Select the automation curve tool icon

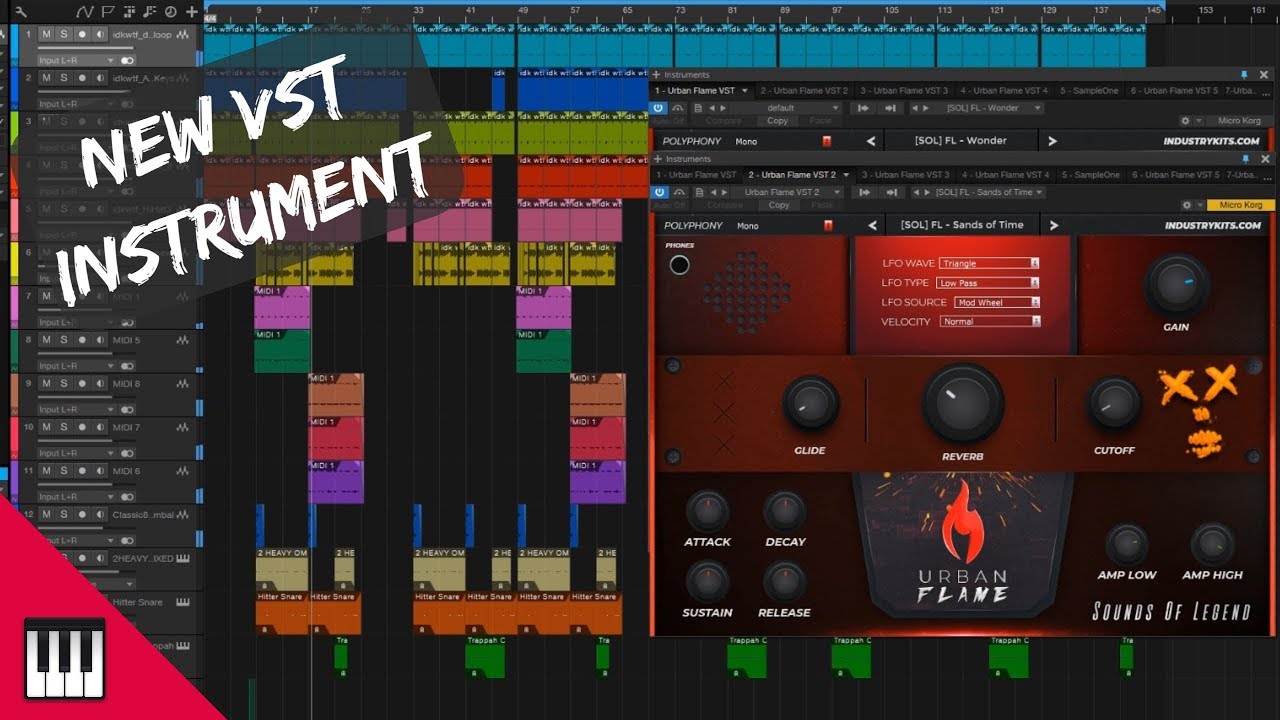pyautogui.click(x=85, y=12)
